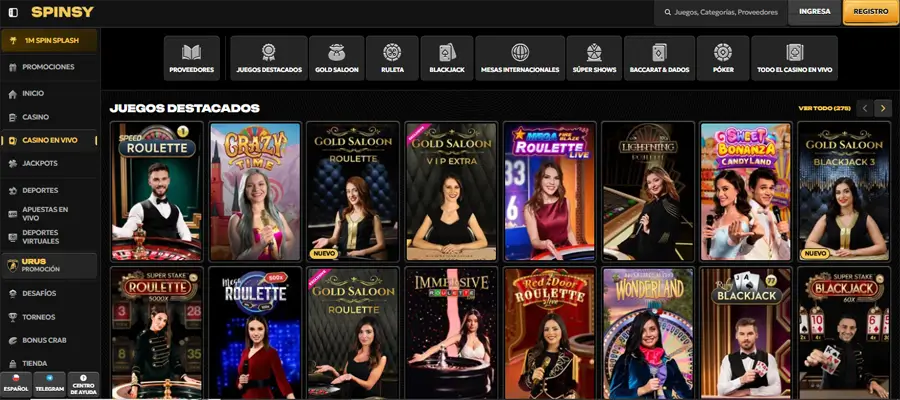This screenshot has height=400, width=900.
Task: Open the URUS Promoción banner
Action: pos(49,266)
